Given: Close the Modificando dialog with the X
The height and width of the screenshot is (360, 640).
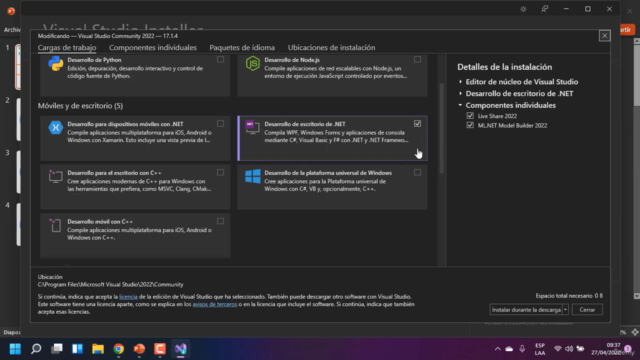Looking at the screenshot, I should (604, 36).
